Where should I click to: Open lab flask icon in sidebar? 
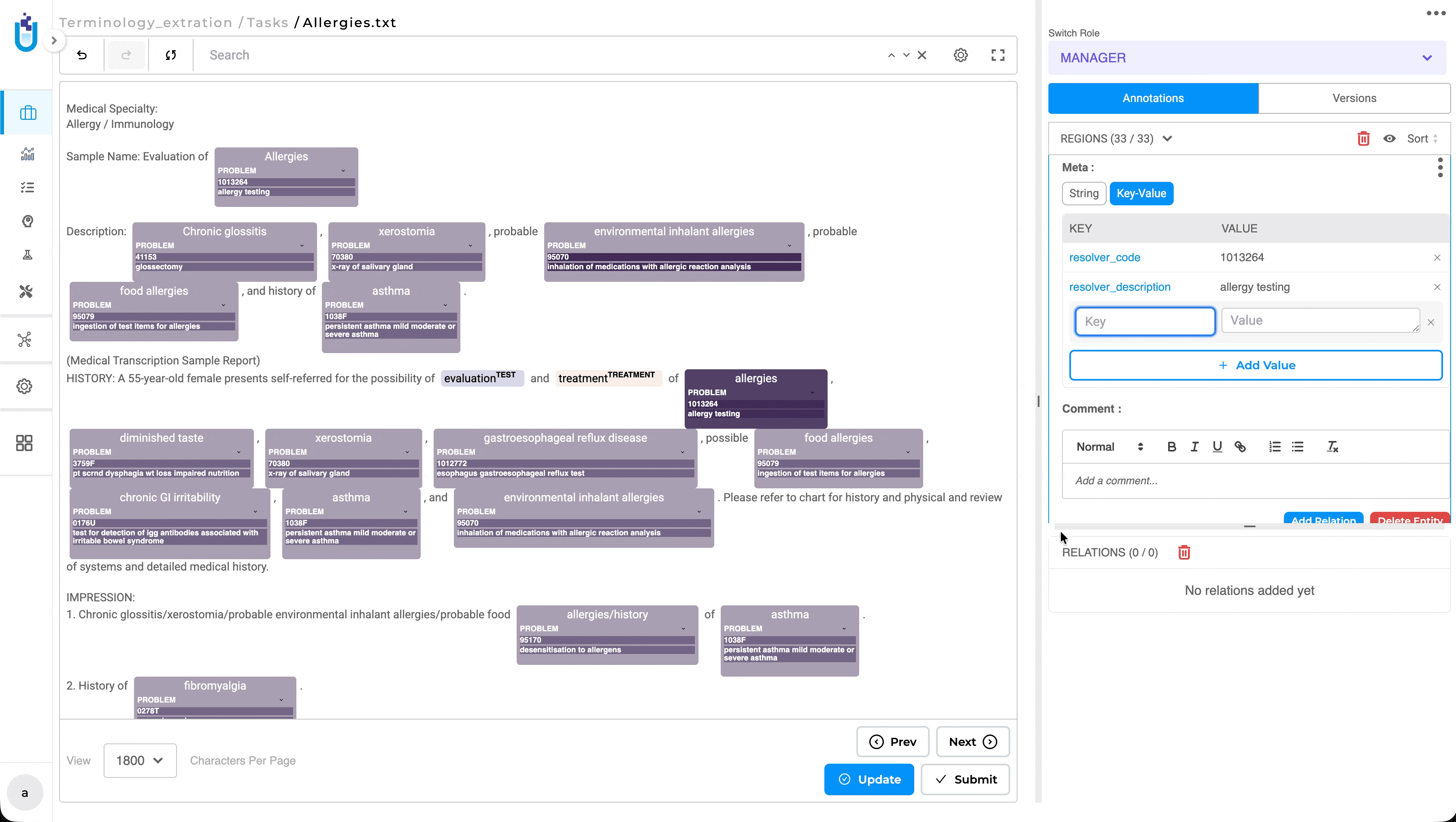coord(28,255)
